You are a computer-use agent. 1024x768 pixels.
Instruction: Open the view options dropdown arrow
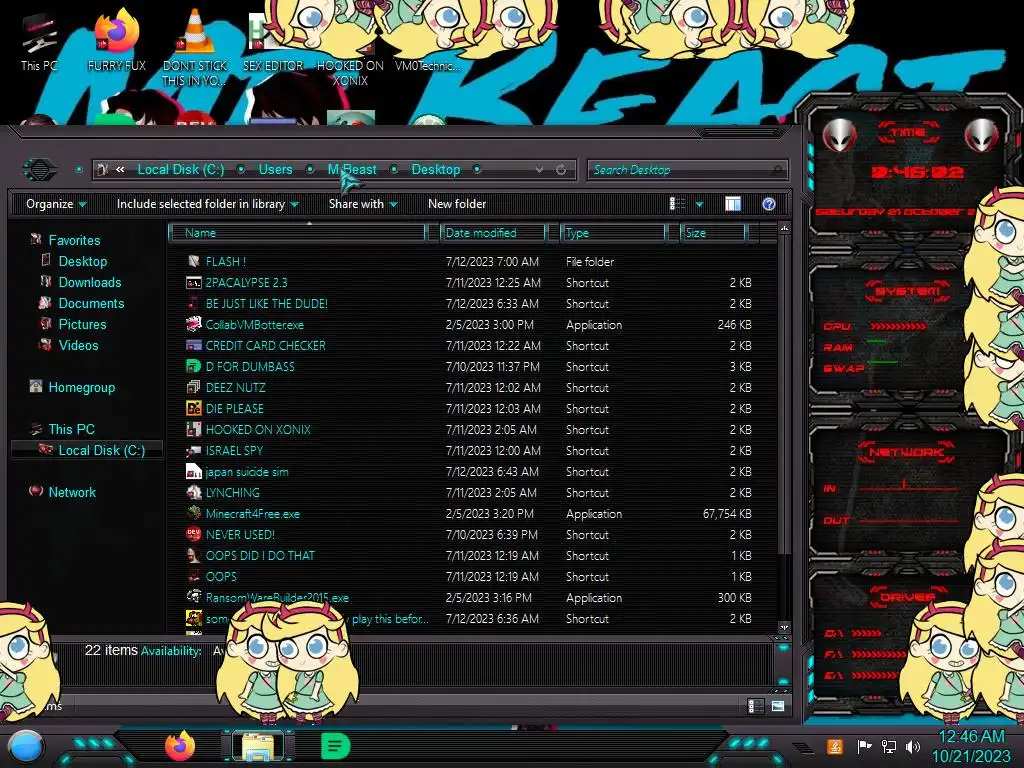tap(699, 204)
